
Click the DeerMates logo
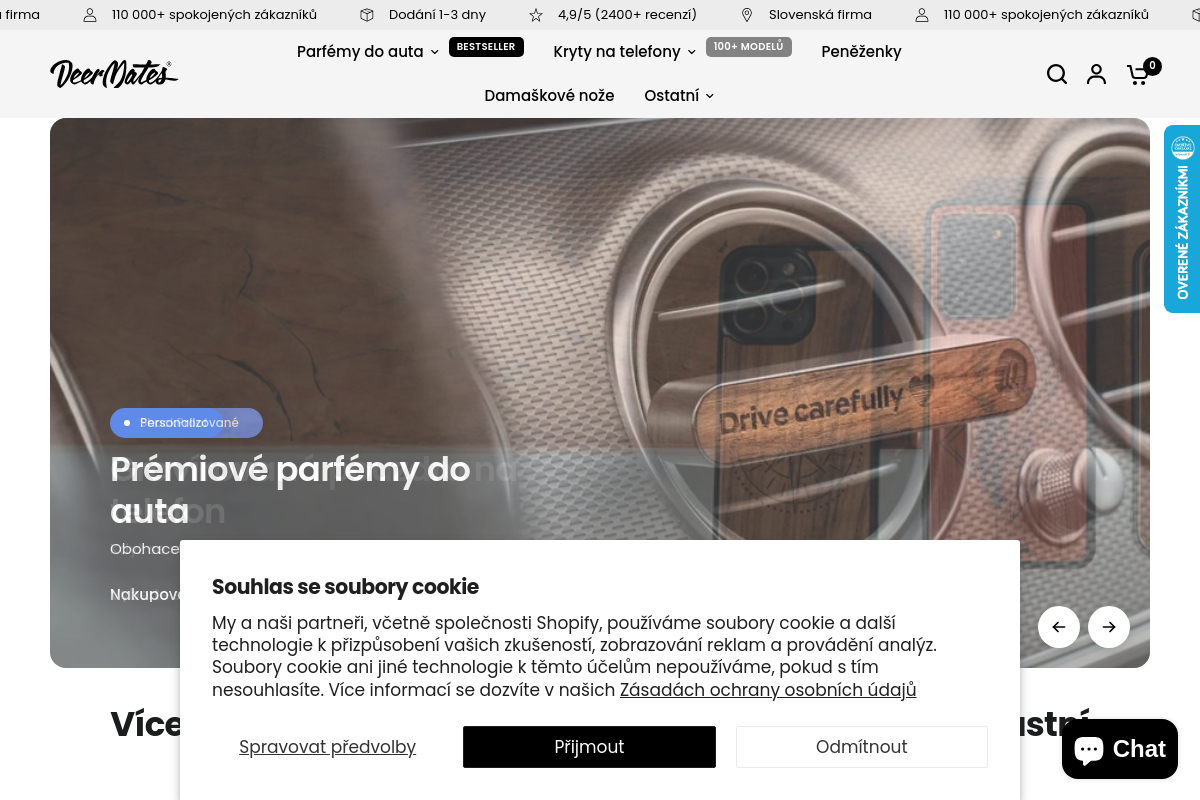pos(114,73)
